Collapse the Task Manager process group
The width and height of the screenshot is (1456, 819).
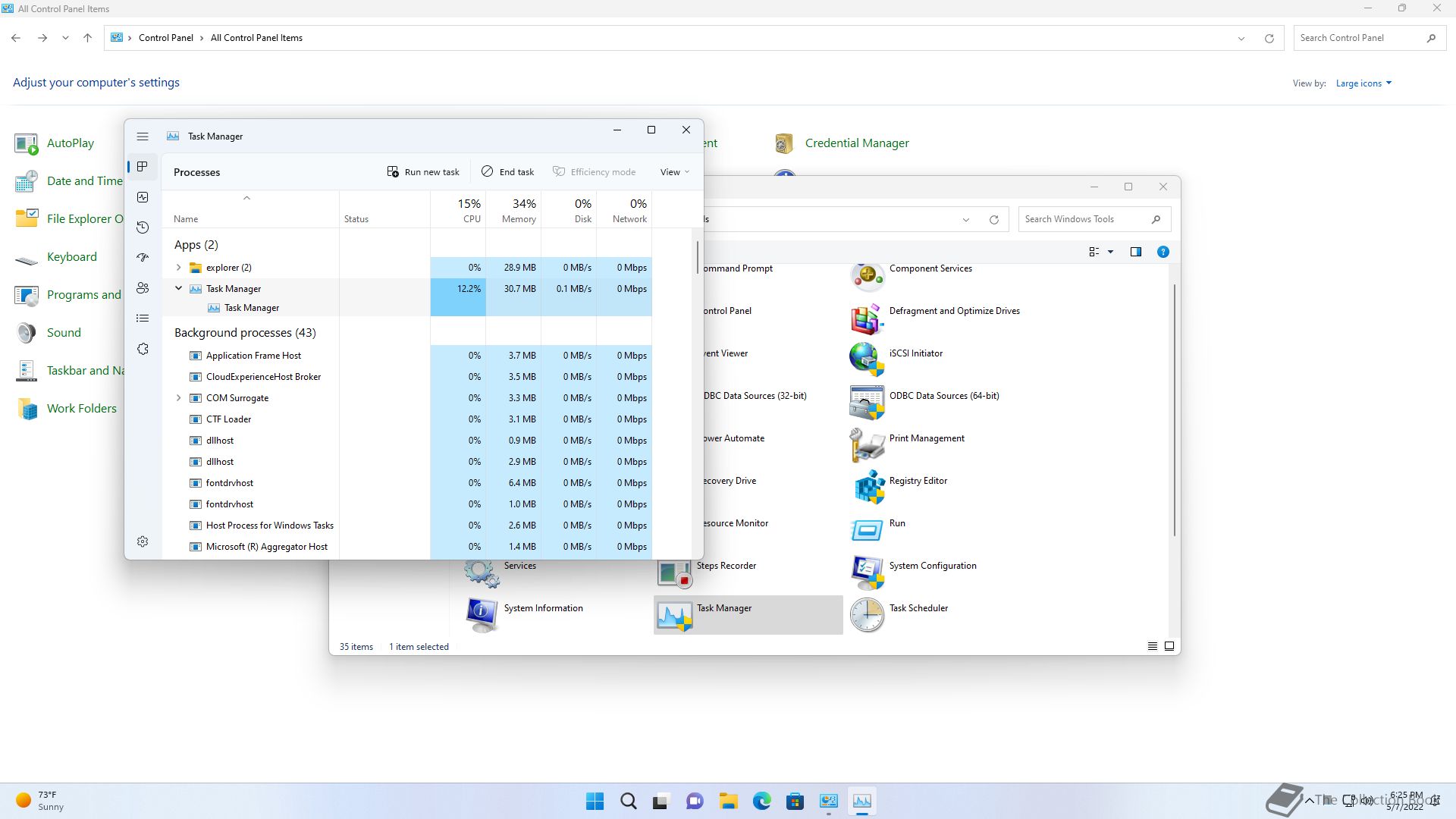tap(178, 289)
